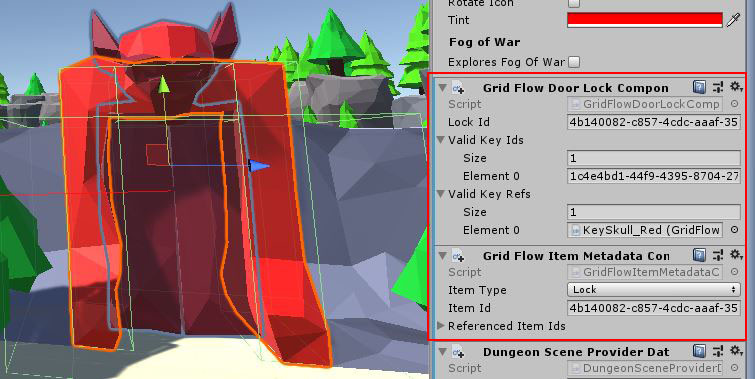
Task: Click the 'Referenced Item Ids' label
Action: coord(507,326)
